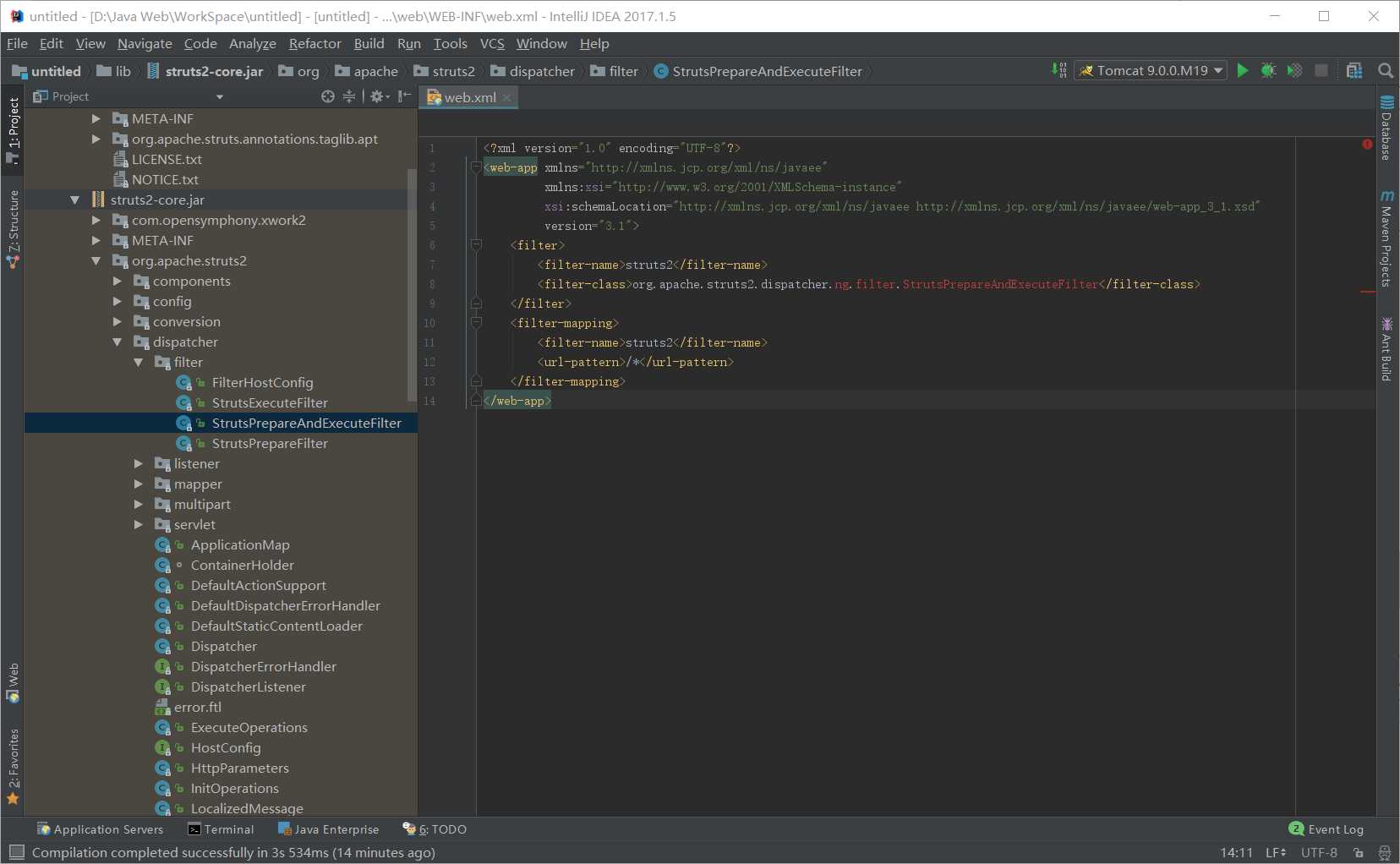Open the Help menu
1400x864 pixels.
point(594,43)
